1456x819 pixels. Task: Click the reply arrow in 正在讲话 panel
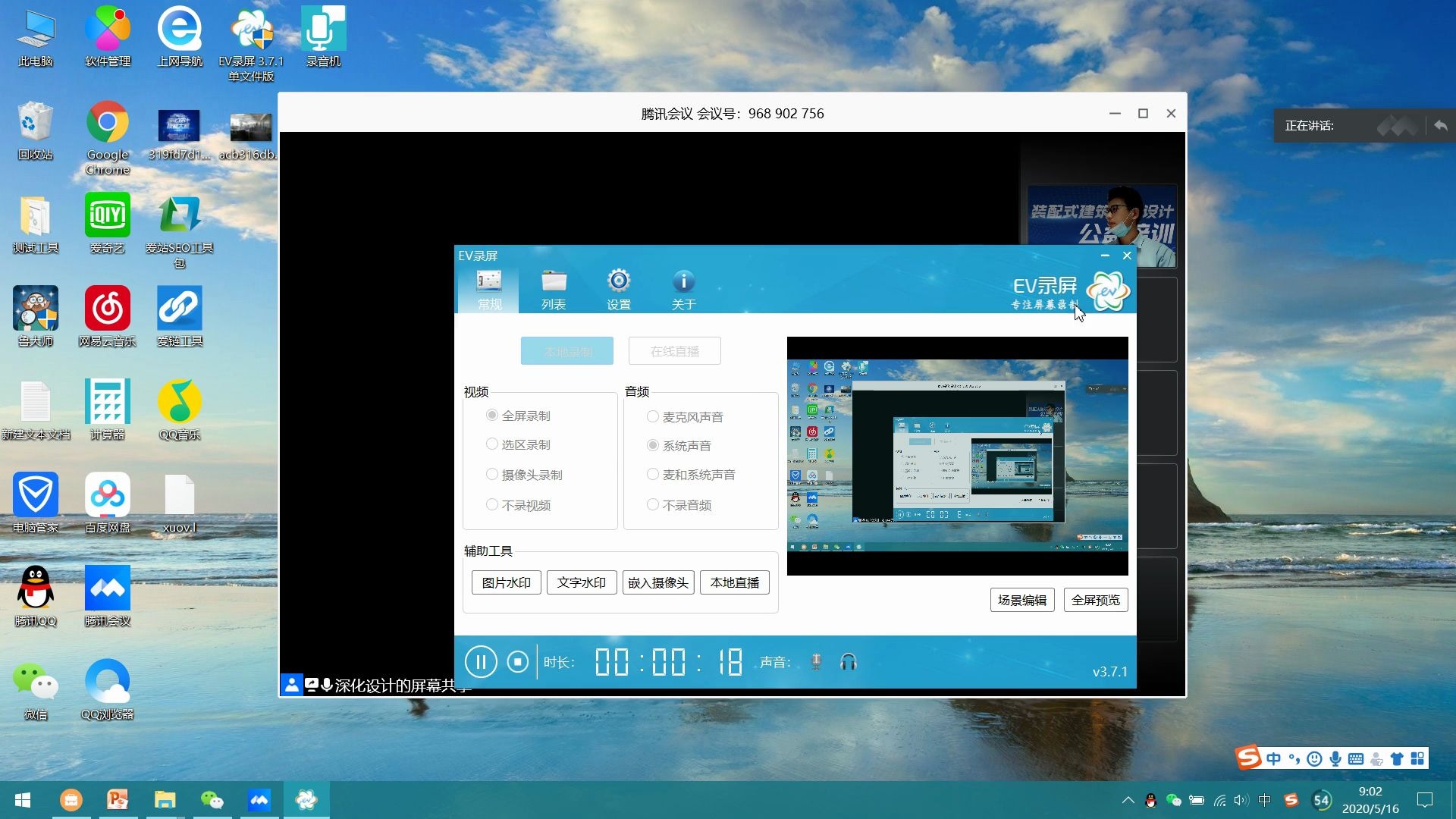coord(1441,126)
